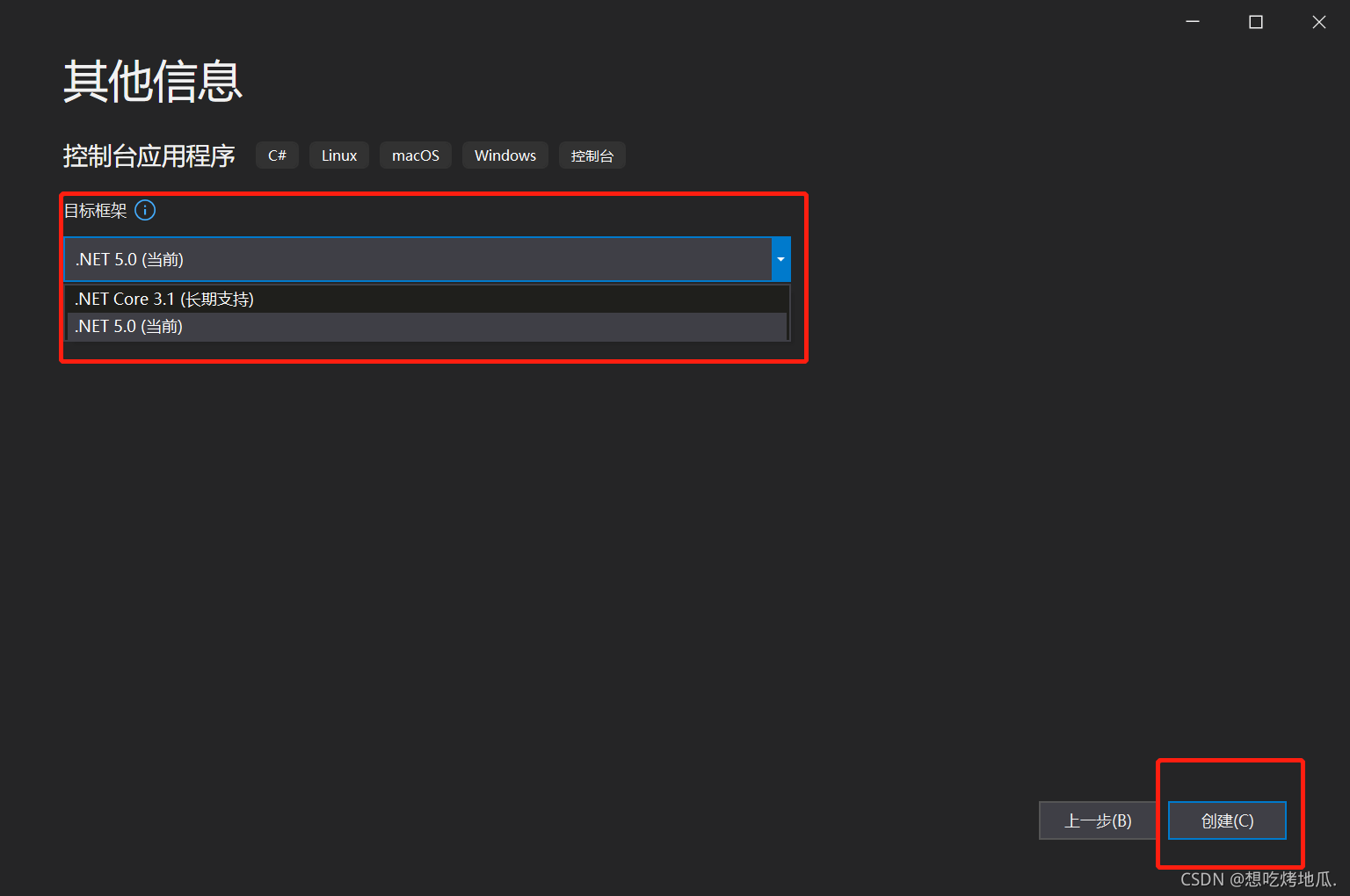Screen dimensions: 1350x896
Task: Click the C# tag label
Action: pos(277,155)
